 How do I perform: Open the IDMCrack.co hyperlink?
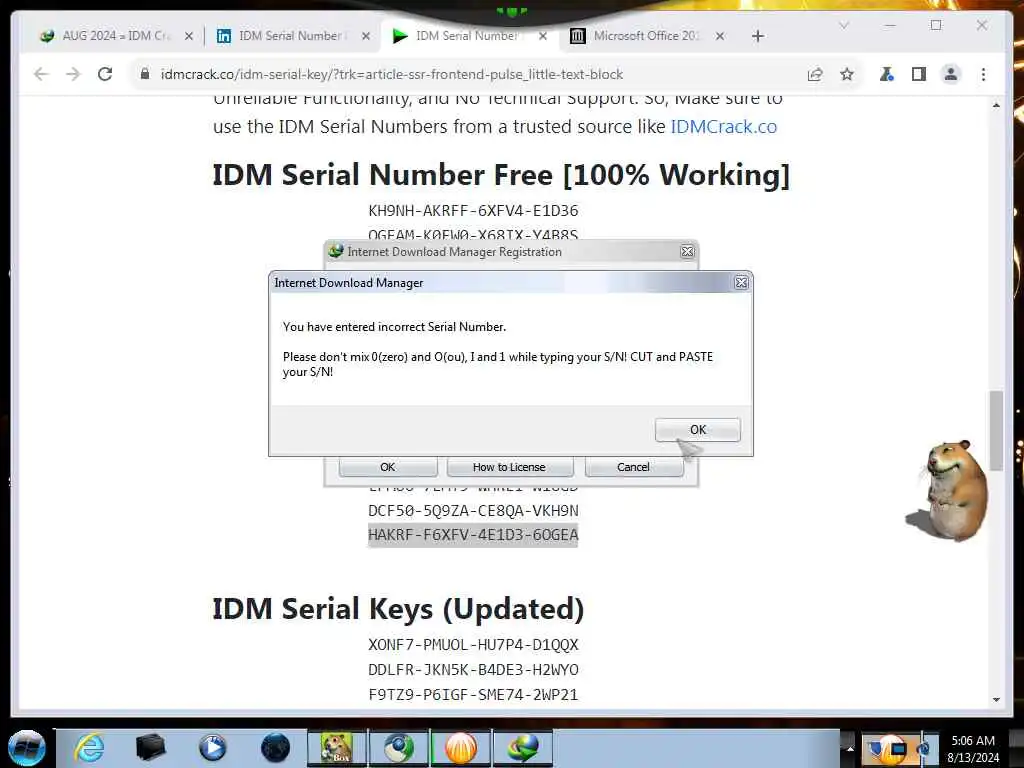pyautogui.click(x=724, y=126)
